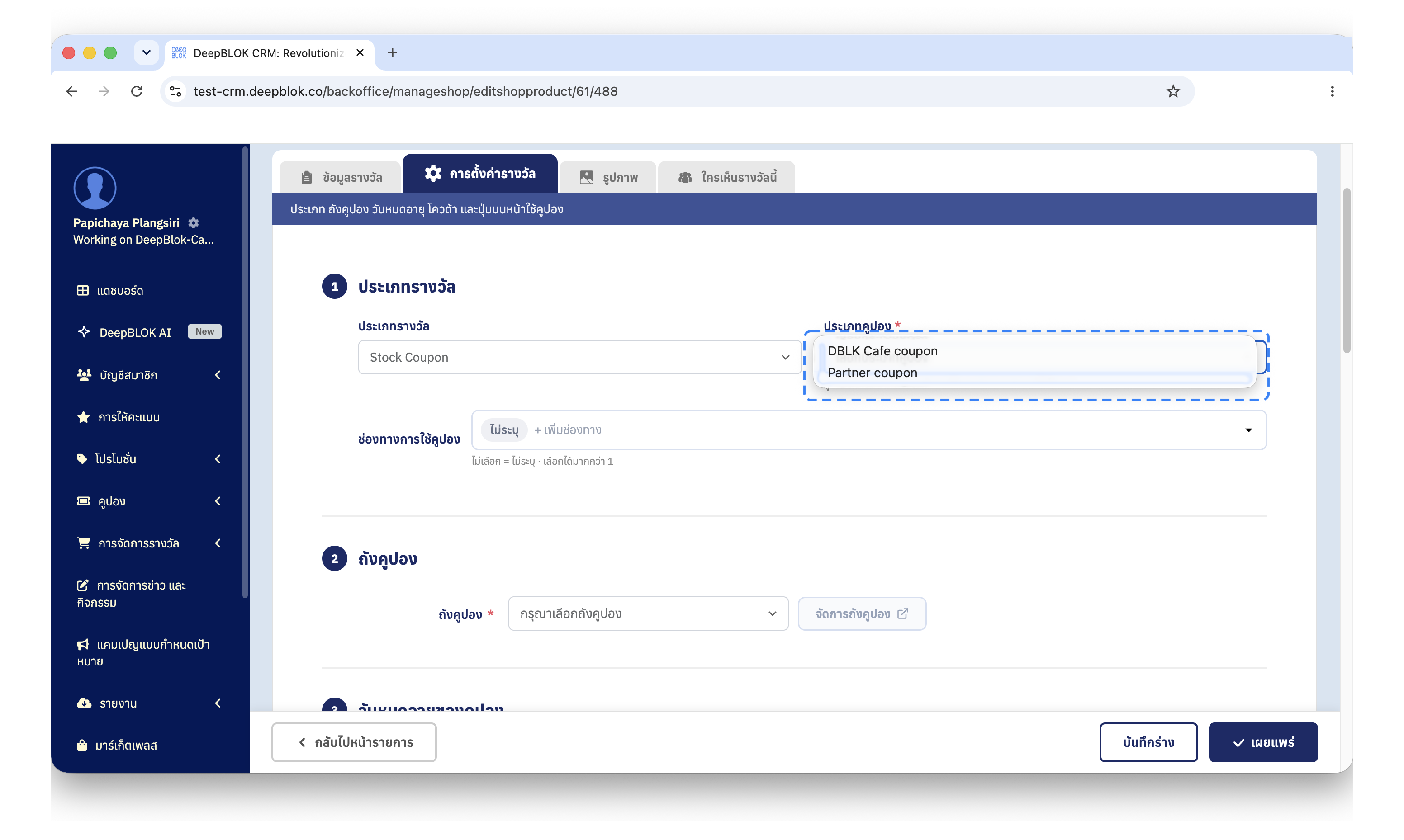Viewport: 1404px width, 840px height.
Task: Open a new browser tab
Action: click(392, 52)
